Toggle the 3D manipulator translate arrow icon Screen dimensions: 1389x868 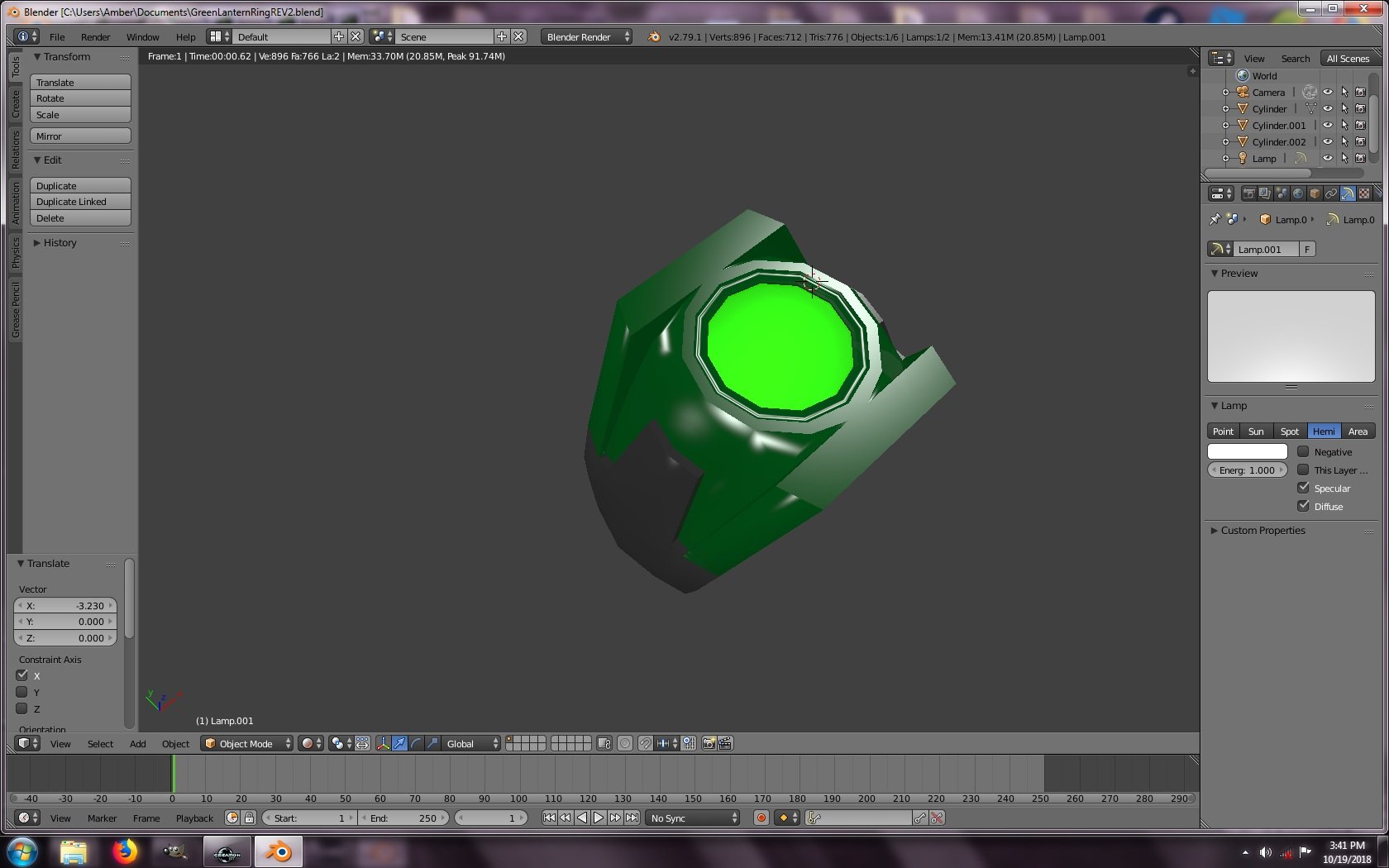399,743
